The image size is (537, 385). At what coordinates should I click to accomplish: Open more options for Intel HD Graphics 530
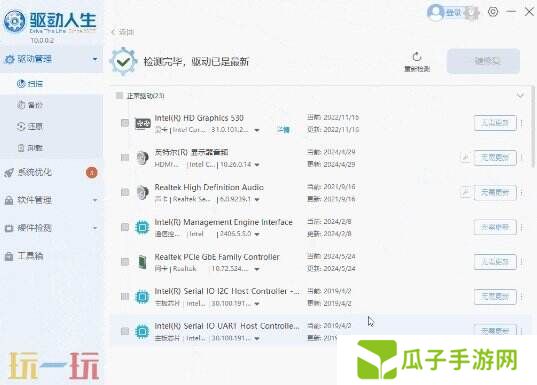click(522, 123)
